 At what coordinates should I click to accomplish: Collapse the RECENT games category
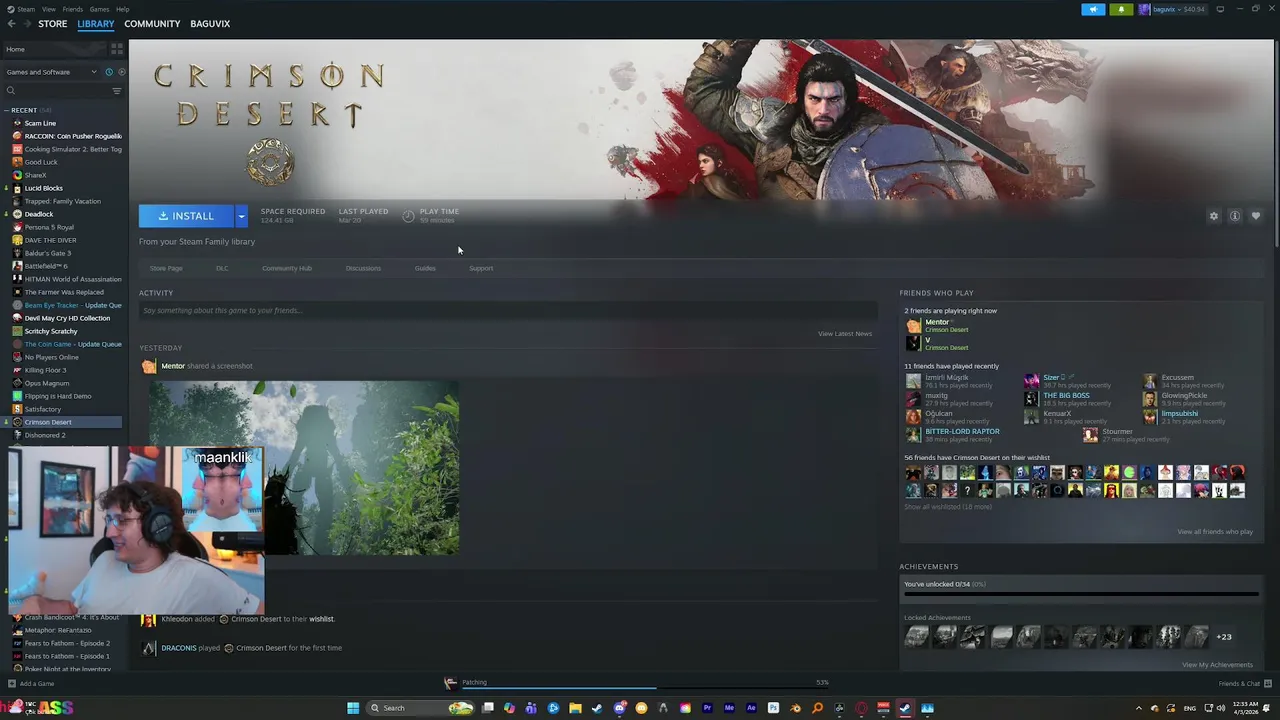click(x=6, y=110)
